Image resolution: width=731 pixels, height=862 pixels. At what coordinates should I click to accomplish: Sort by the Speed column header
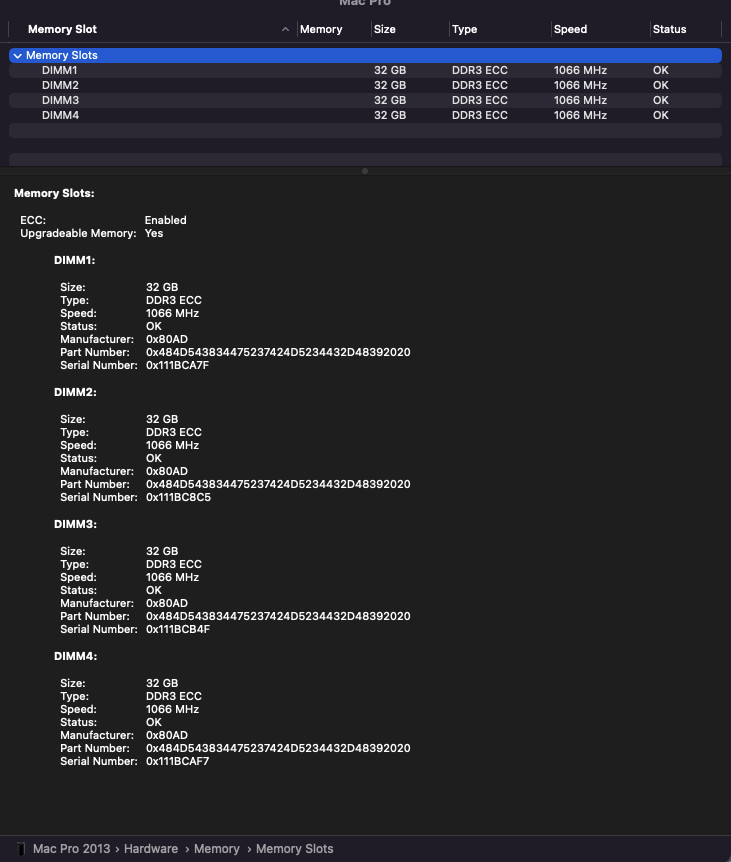pos(570,30)
